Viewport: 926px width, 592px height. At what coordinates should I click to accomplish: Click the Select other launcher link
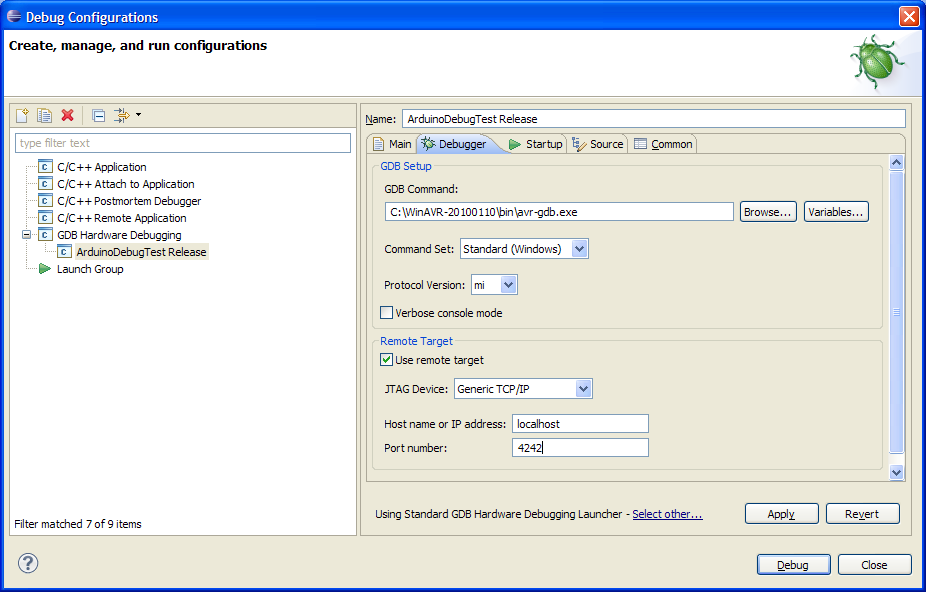(667, 514)
